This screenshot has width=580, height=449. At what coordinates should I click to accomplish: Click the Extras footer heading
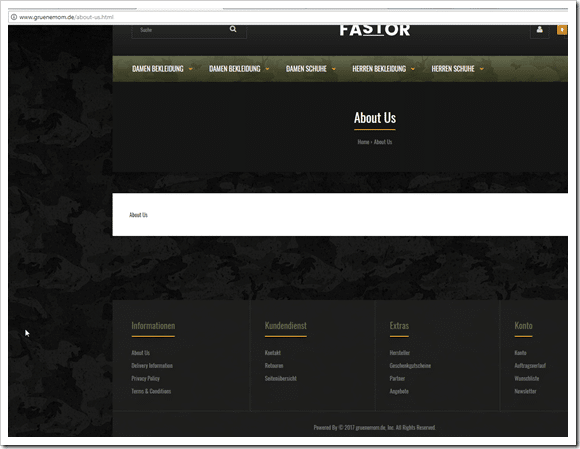click(x=399, y=326)
